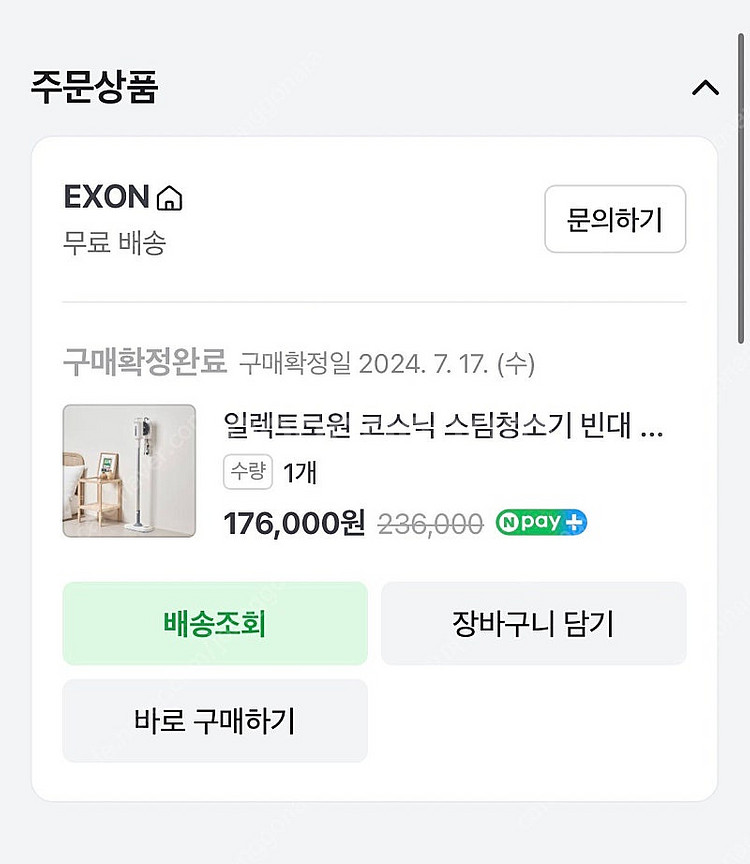Click the home icon beside EXON
750x864 pixels.
[170, 198]
